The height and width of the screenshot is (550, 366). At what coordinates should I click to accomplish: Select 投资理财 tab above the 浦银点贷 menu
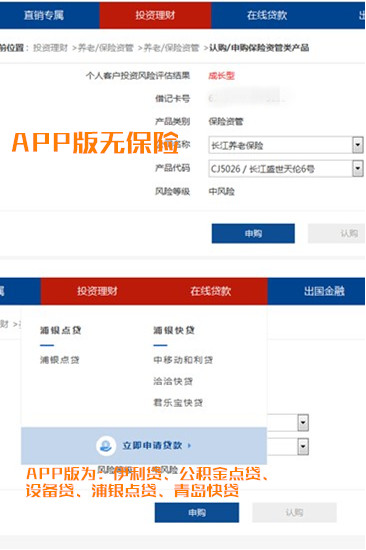tap(97, 291)
